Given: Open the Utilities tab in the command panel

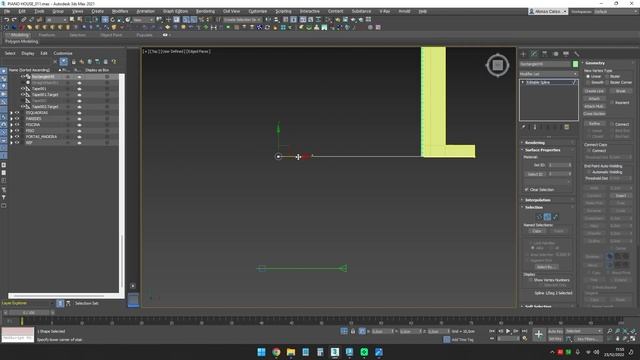Looking at the screenshot, I should click(576, 54).
